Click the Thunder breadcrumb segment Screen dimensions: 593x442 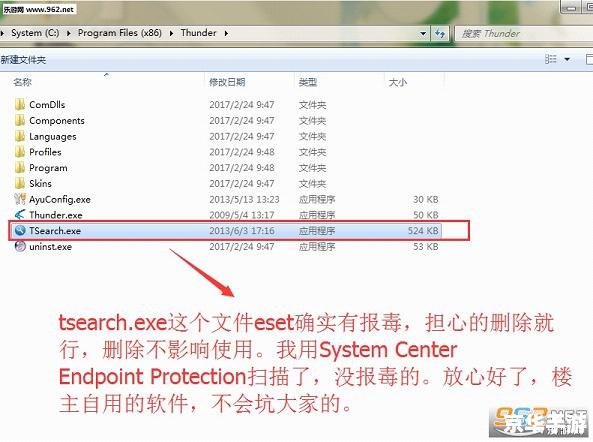(199, 33)
